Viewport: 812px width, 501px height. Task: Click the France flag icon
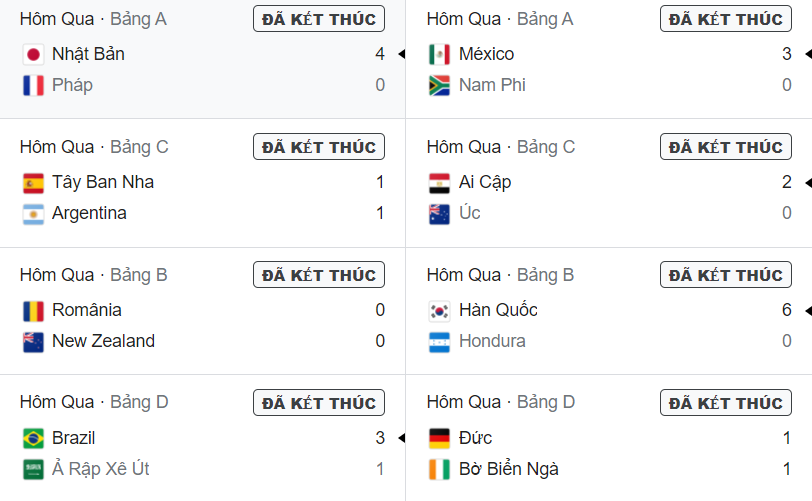coord(33,85)
